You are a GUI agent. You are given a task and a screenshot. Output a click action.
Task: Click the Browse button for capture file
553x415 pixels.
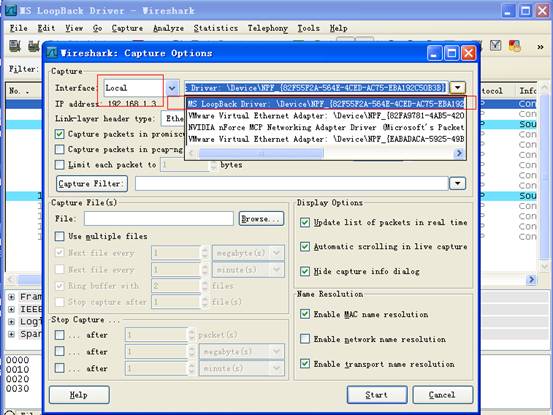click(261, 219)
